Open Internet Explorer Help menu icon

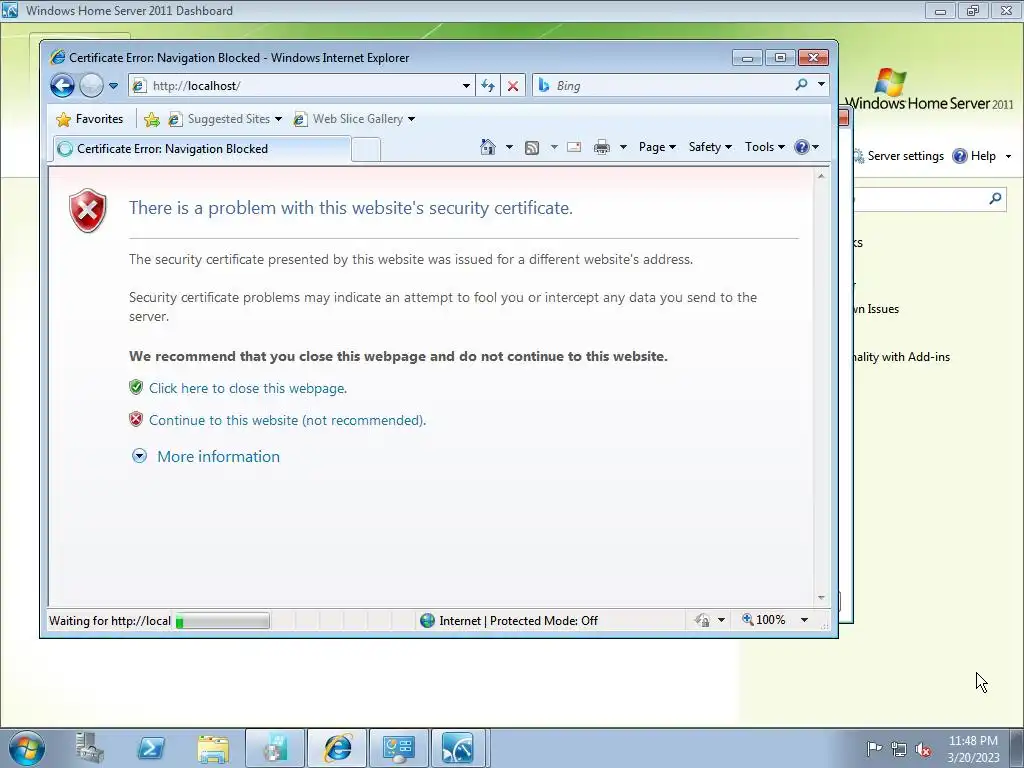[806, 147]
